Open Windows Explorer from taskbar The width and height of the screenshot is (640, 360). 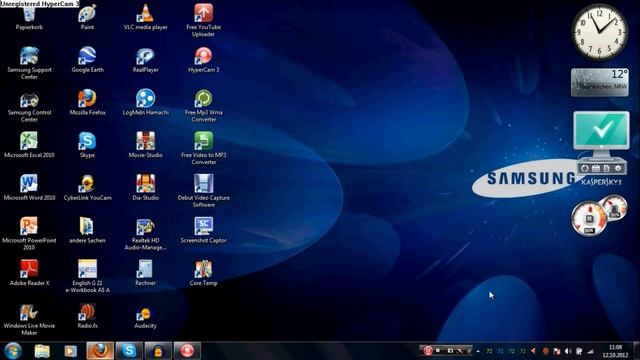click(x=42, y=351)
